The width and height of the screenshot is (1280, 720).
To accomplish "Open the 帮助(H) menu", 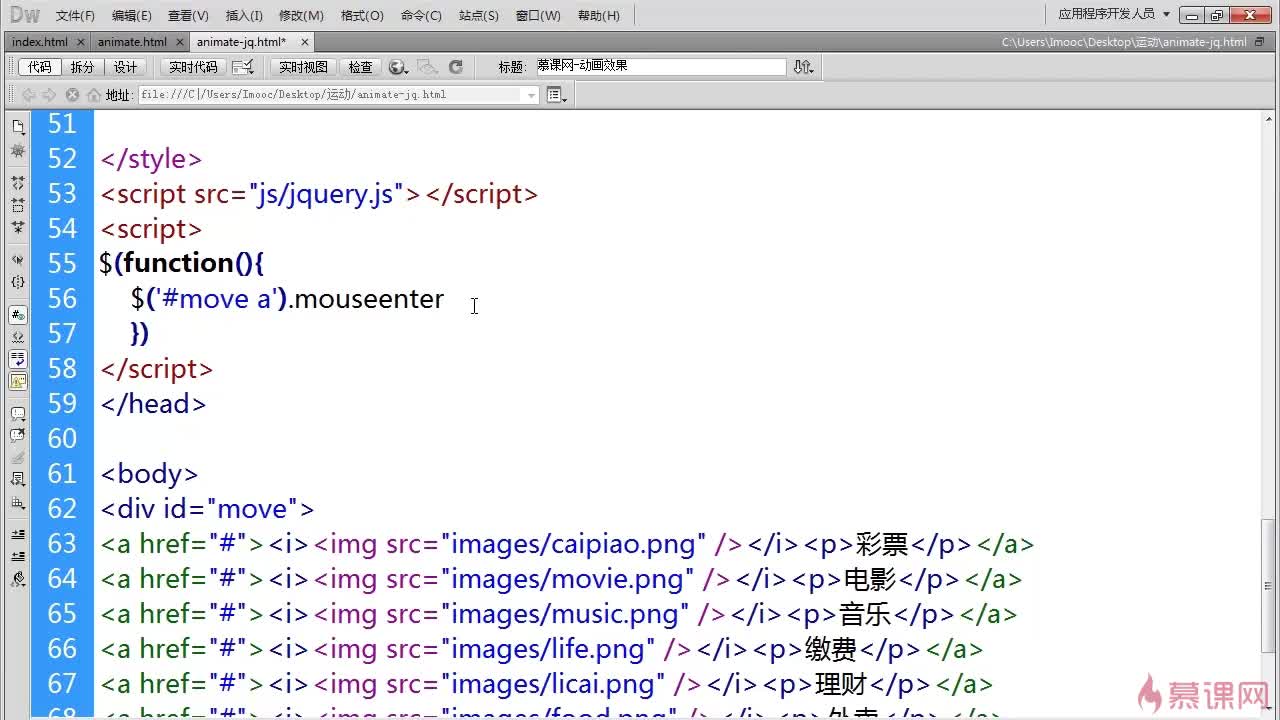I will [598, 15].
